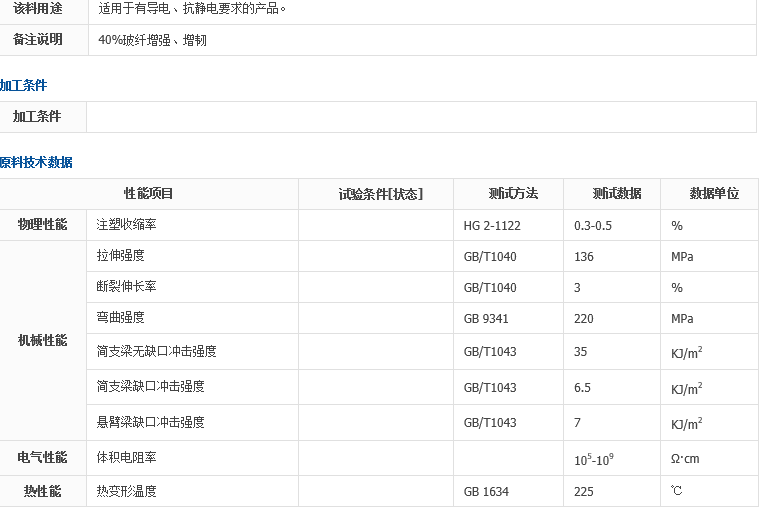Select the 数据单位 column header
The image size is (768, 507).
point(714,194)
